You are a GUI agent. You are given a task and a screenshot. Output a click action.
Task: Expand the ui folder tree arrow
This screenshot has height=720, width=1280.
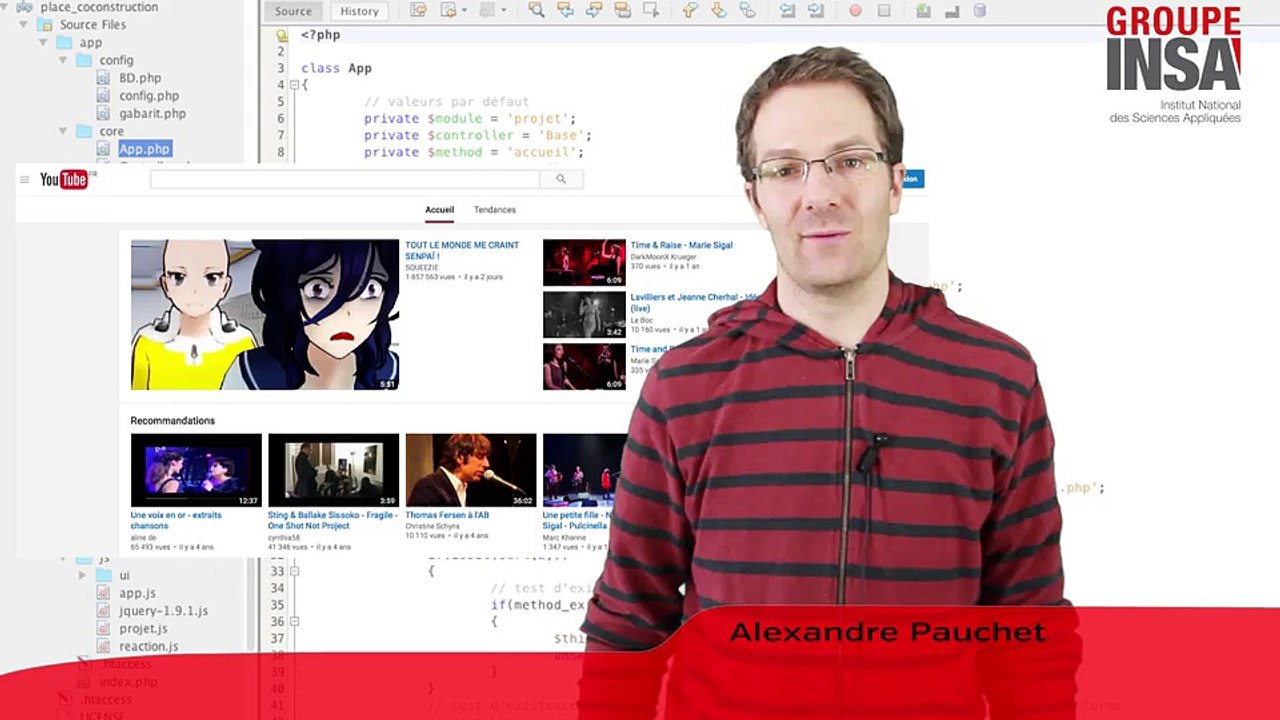click(x=83, y=575)
